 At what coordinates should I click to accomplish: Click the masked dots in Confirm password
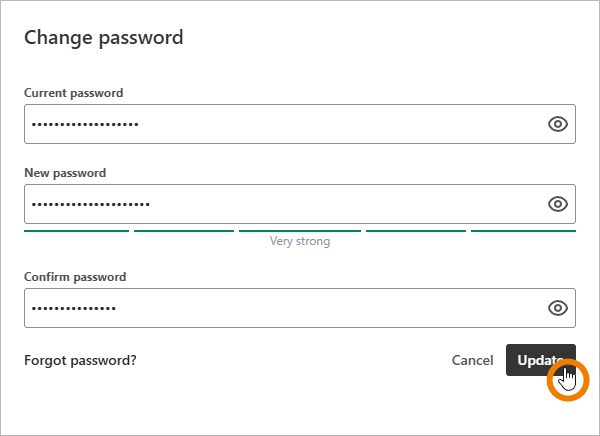tap(73, 308)
